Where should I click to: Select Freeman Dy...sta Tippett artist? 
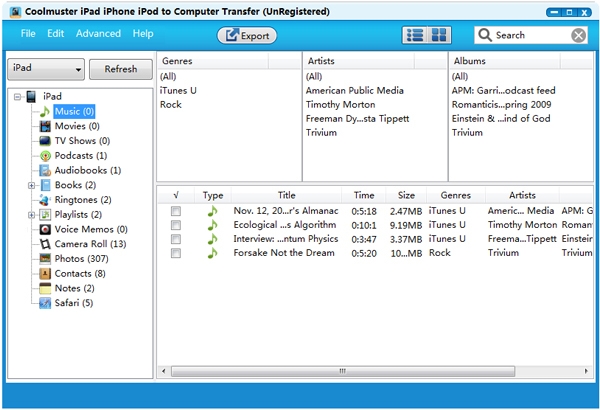(x=357, y=119)
